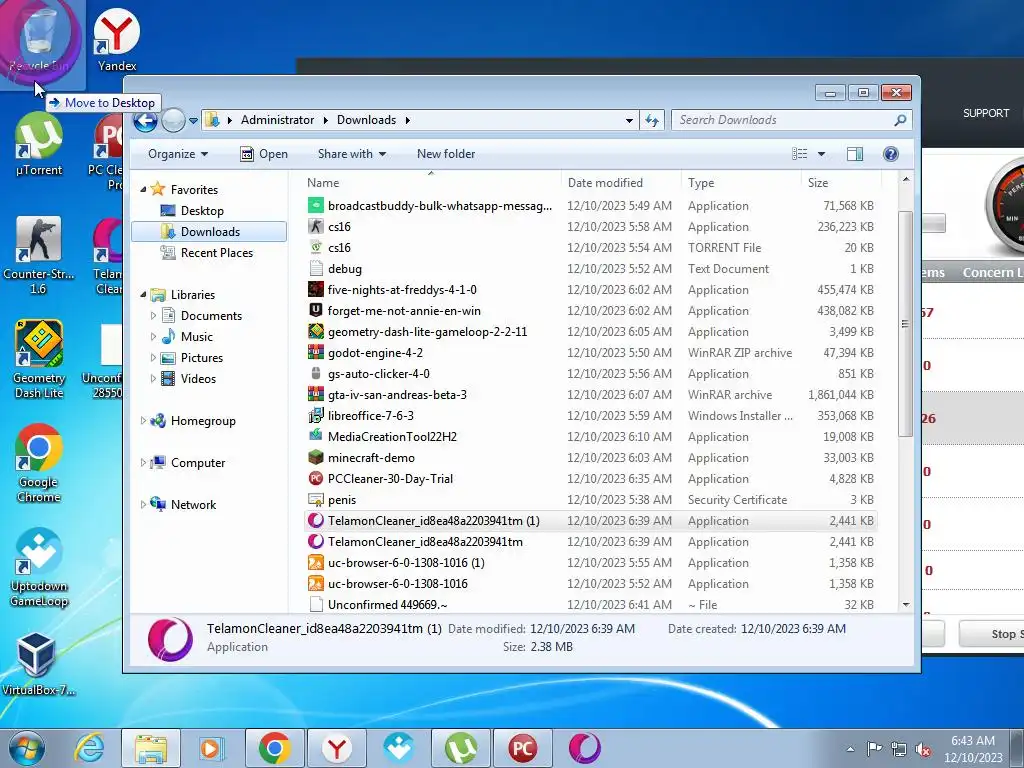1024x768 pixels.
Task: Open Windows Media Player from the taskbar
Action: tap(210, 748)
